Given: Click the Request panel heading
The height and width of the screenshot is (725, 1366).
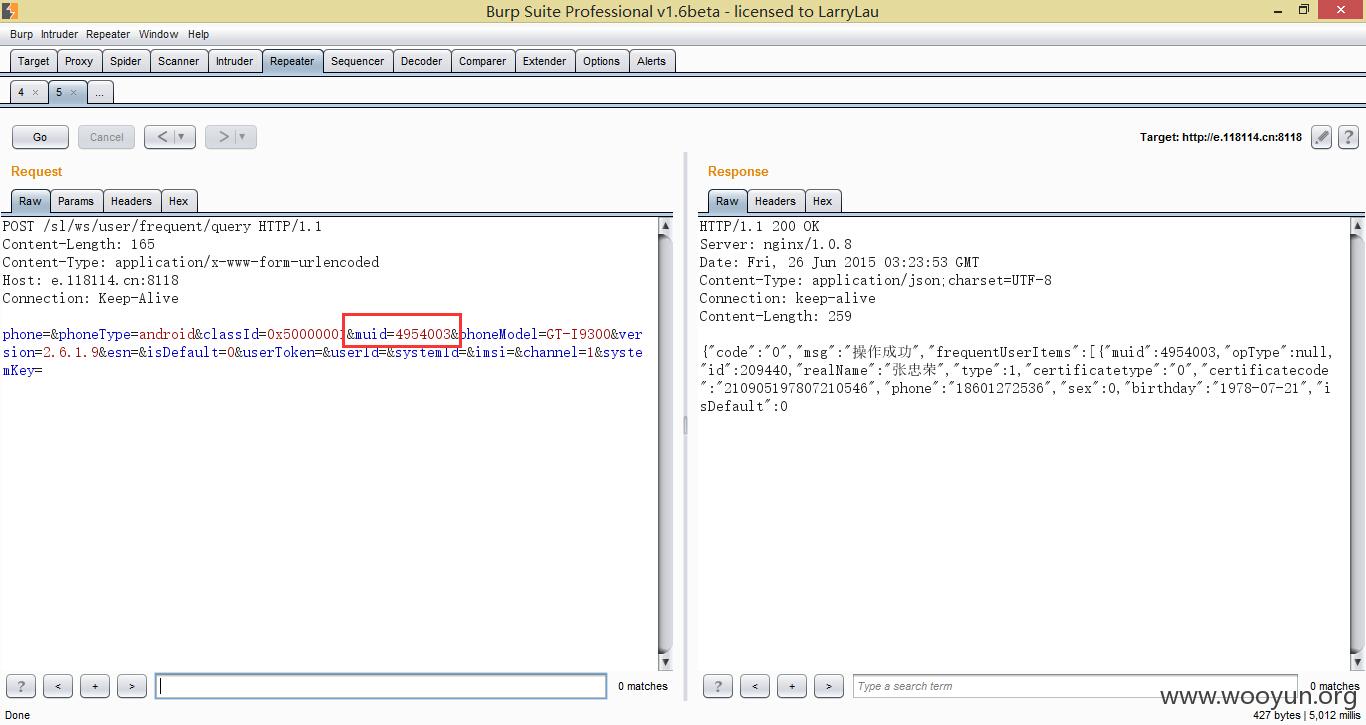Looking at the screenshot, I should point(37,171).
